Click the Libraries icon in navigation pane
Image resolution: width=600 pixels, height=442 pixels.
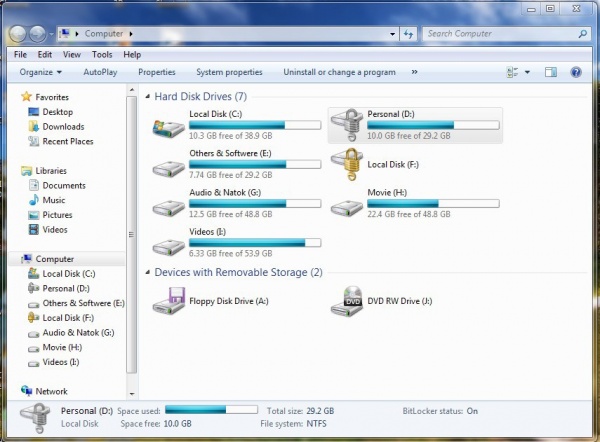point(26,171)
